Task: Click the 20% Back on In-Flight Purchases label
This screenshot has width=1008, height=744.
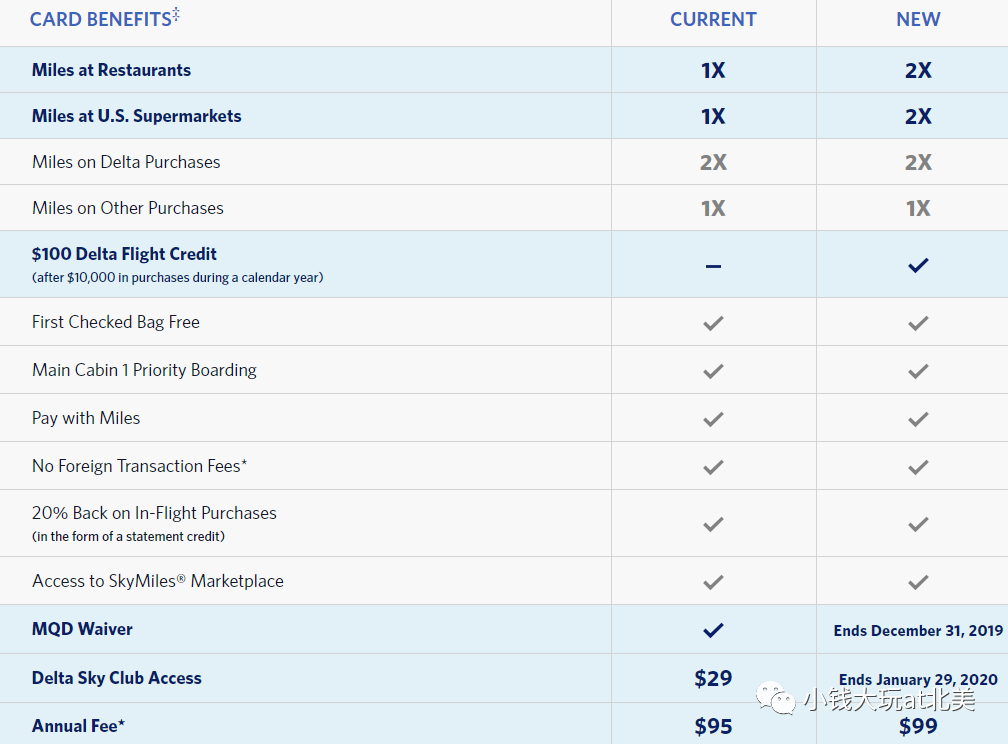Action: (x=154, y=513)
